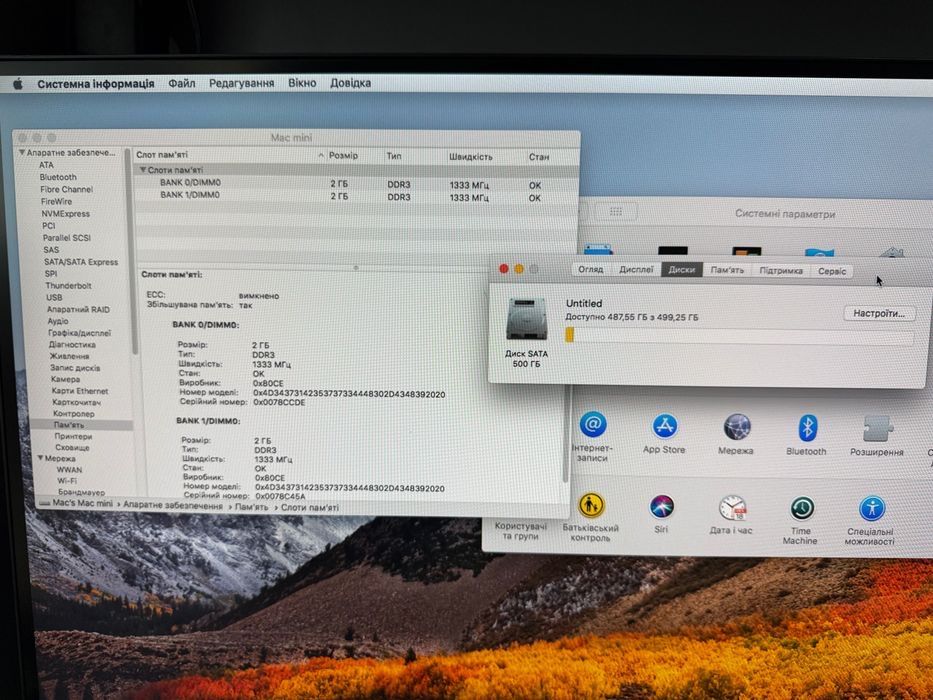Click the Настроїти... button
This screenshot has width=933, height=700.
(x=879, y=313)
